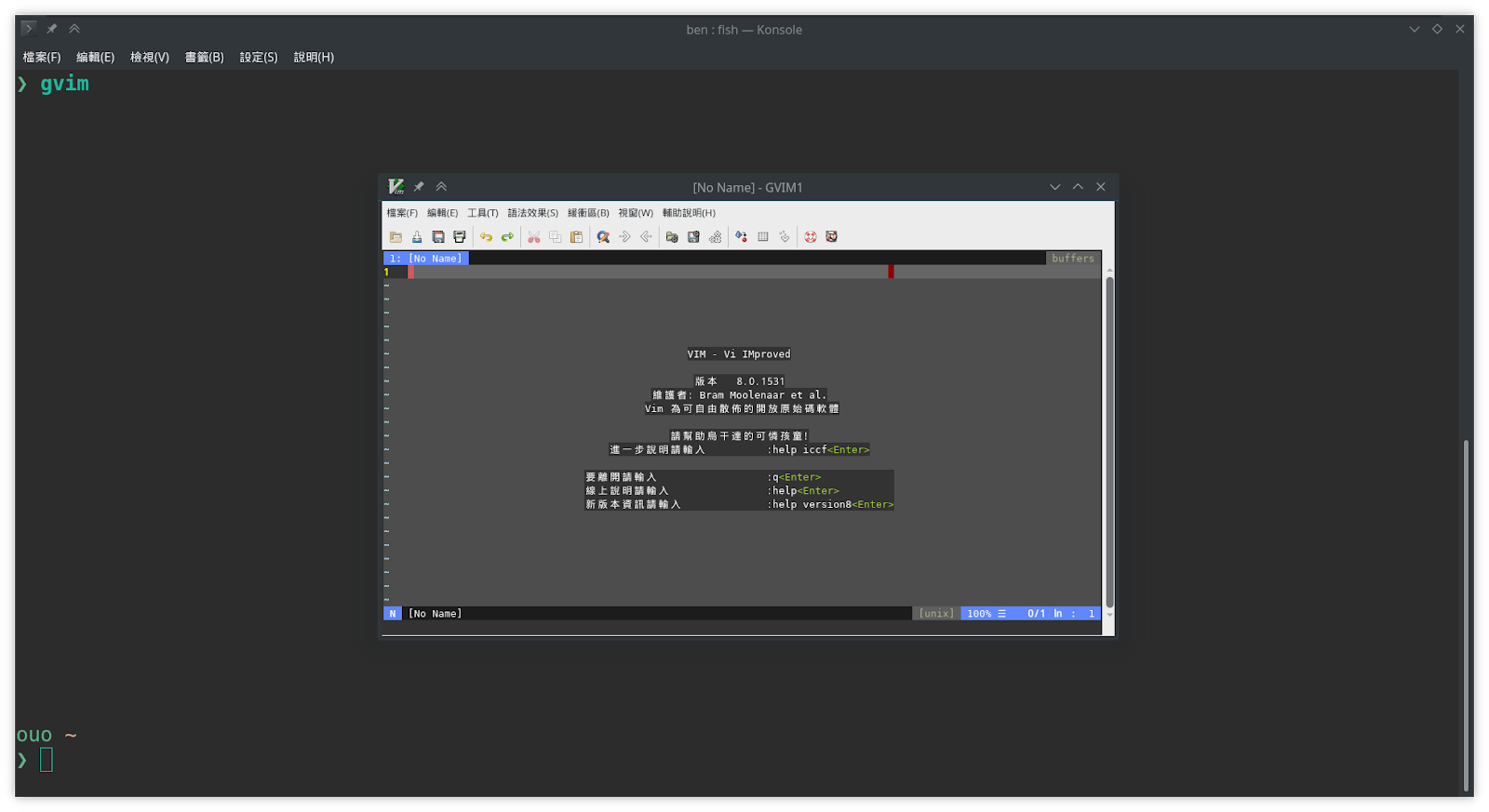Click the Paste clipboard icon

[x=577, y=237]
